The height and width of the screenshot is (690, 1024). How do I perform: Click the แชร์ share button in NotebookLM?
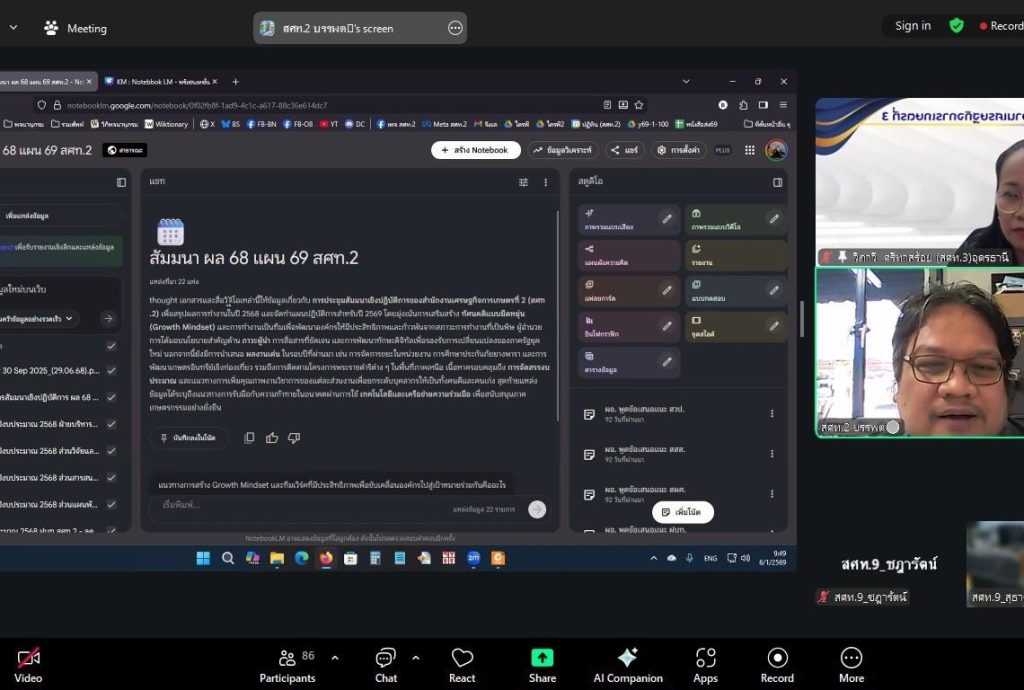tap(624, 150)
